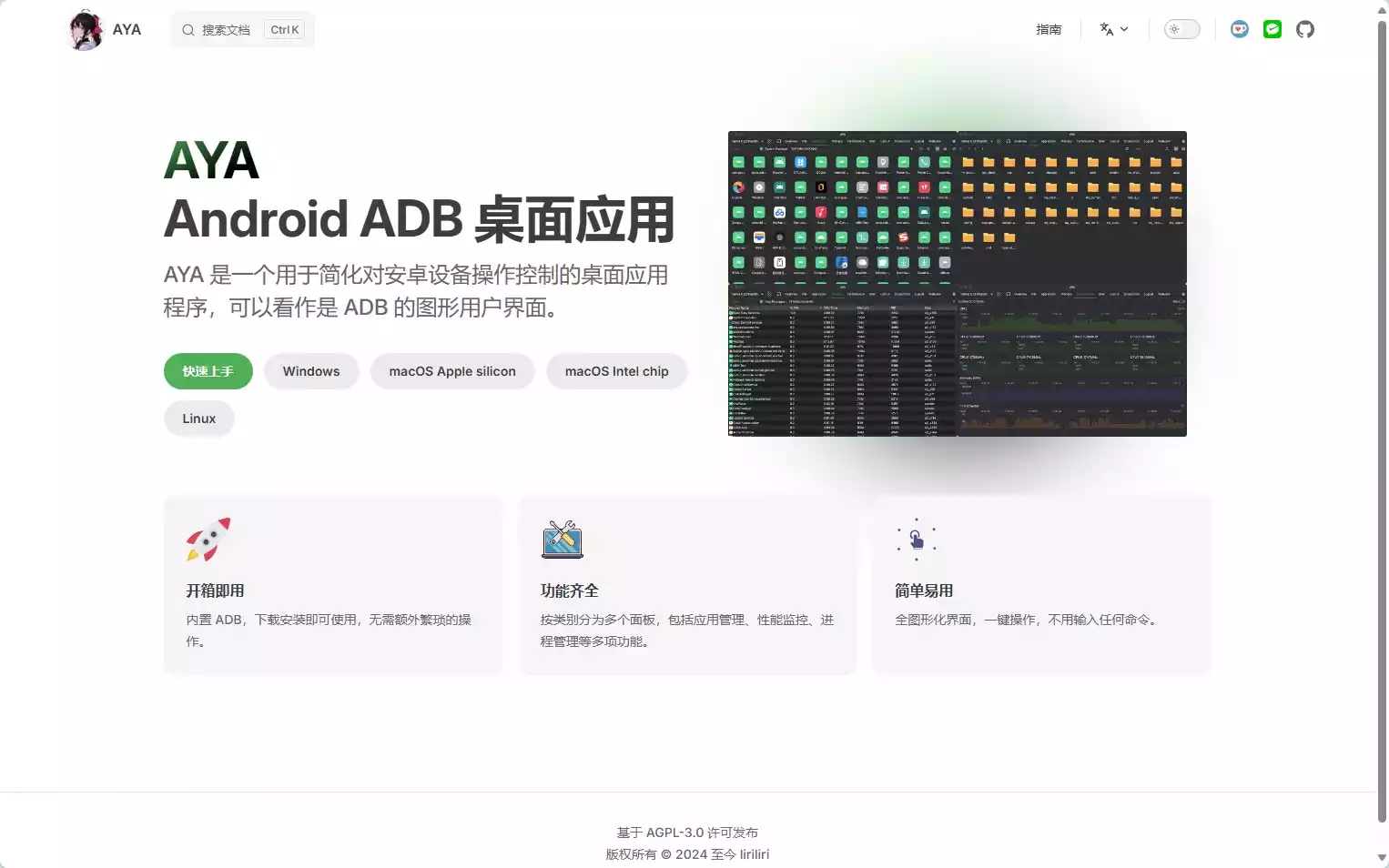Open the 指南 navigation item
The height and width of the screenshot is (868, 1389).
pyautogui.click(x=1049, y=29)
